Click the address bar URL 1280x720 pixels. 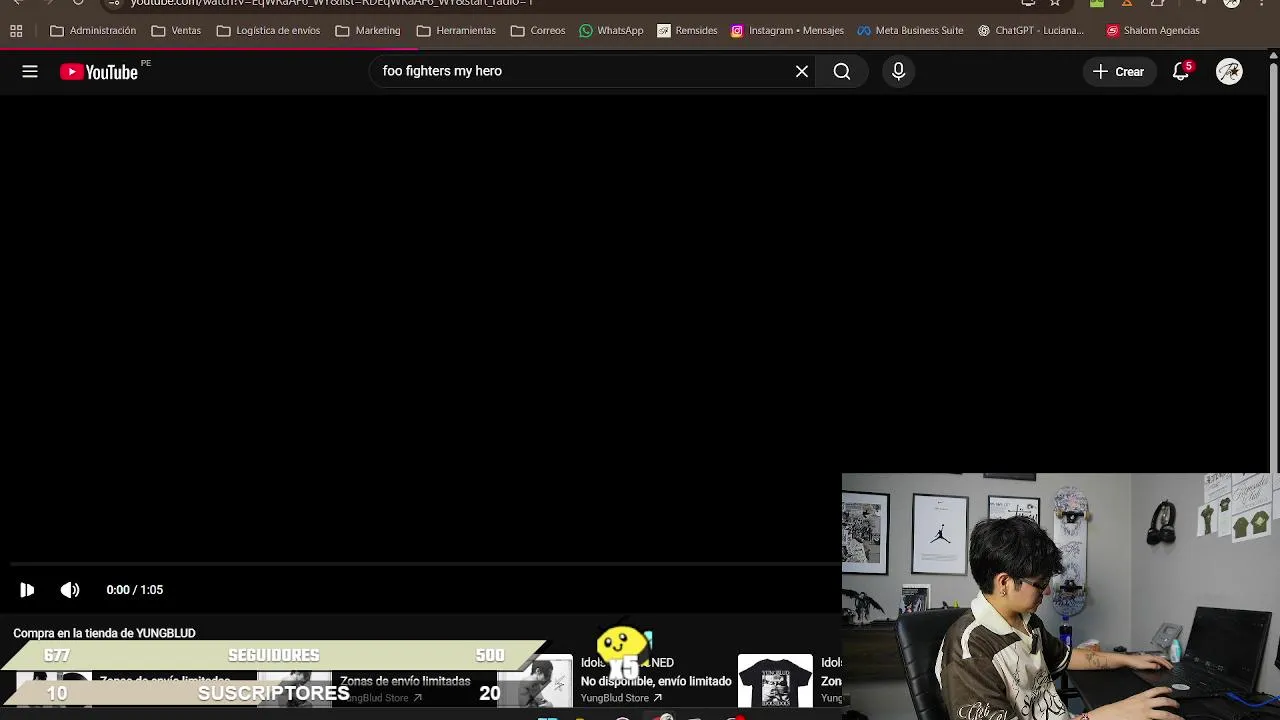(x=331, y=3)
